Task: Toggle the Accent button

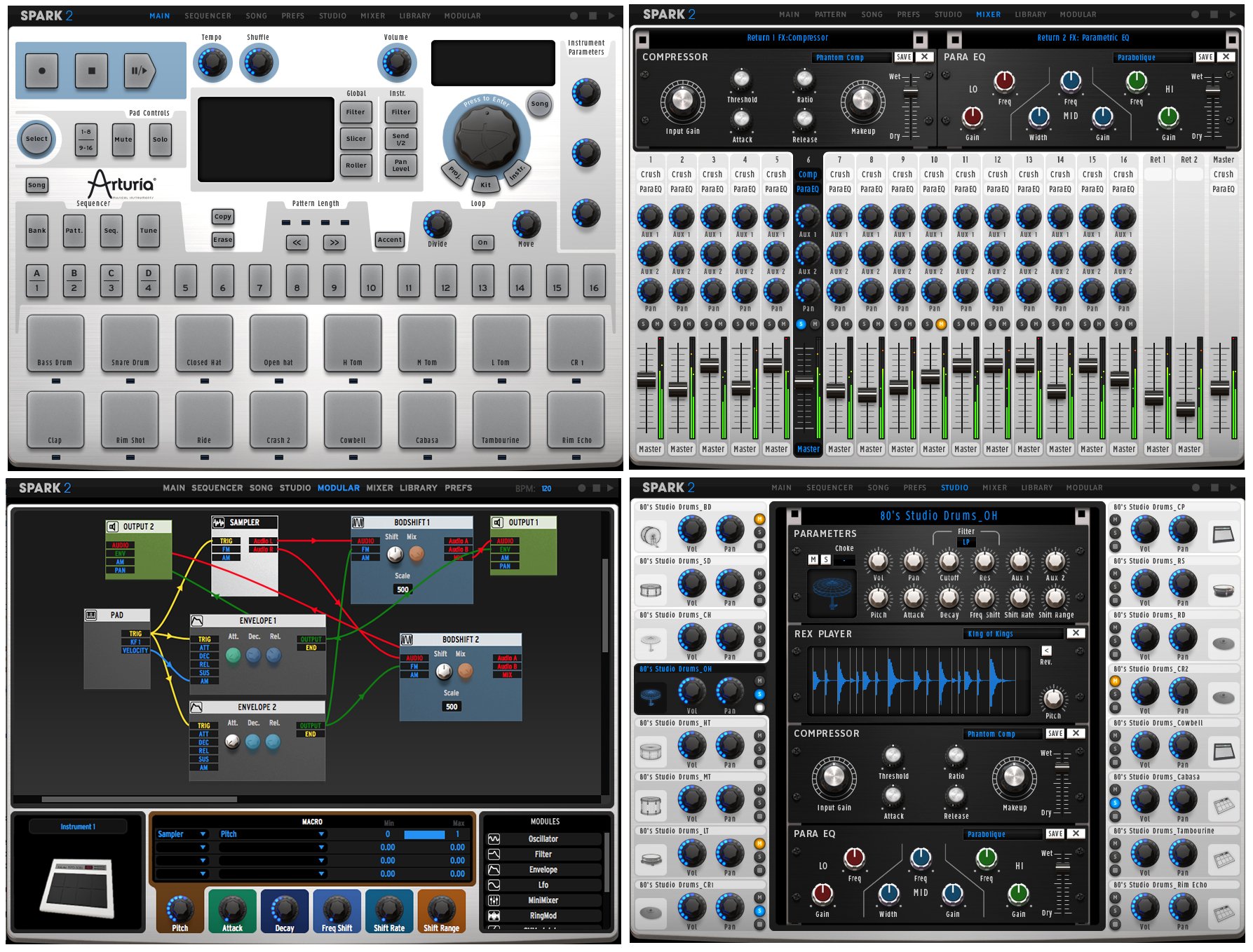Action: point(389,240)
